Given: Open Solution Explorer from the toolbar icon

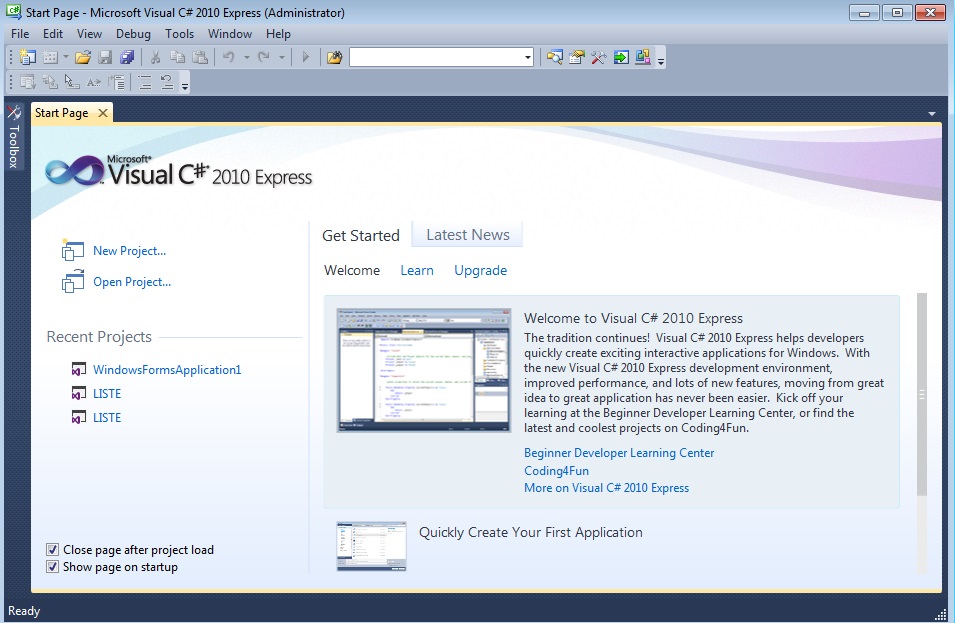Looking at the screenshot, I should (554, 57).
